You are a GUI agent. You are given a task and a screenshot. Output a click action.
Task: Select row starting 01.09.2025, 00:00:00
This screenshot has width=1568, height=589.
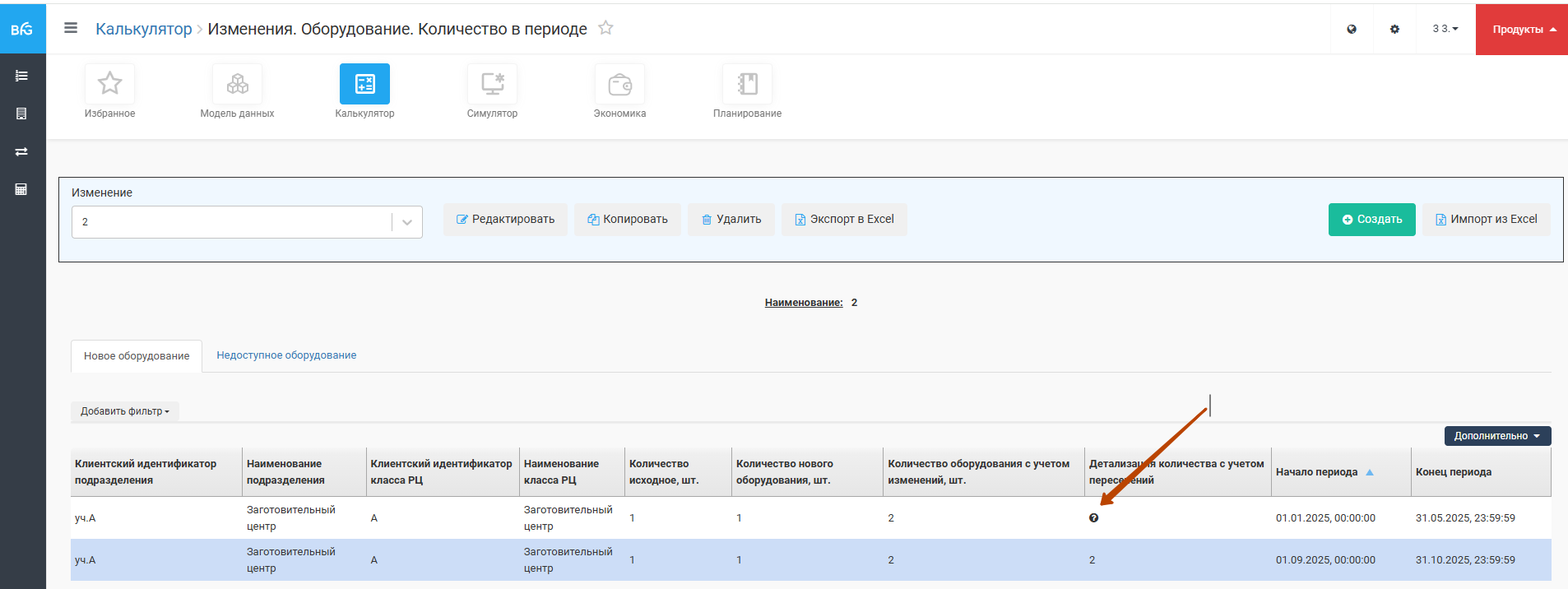[x=811, y=560]
